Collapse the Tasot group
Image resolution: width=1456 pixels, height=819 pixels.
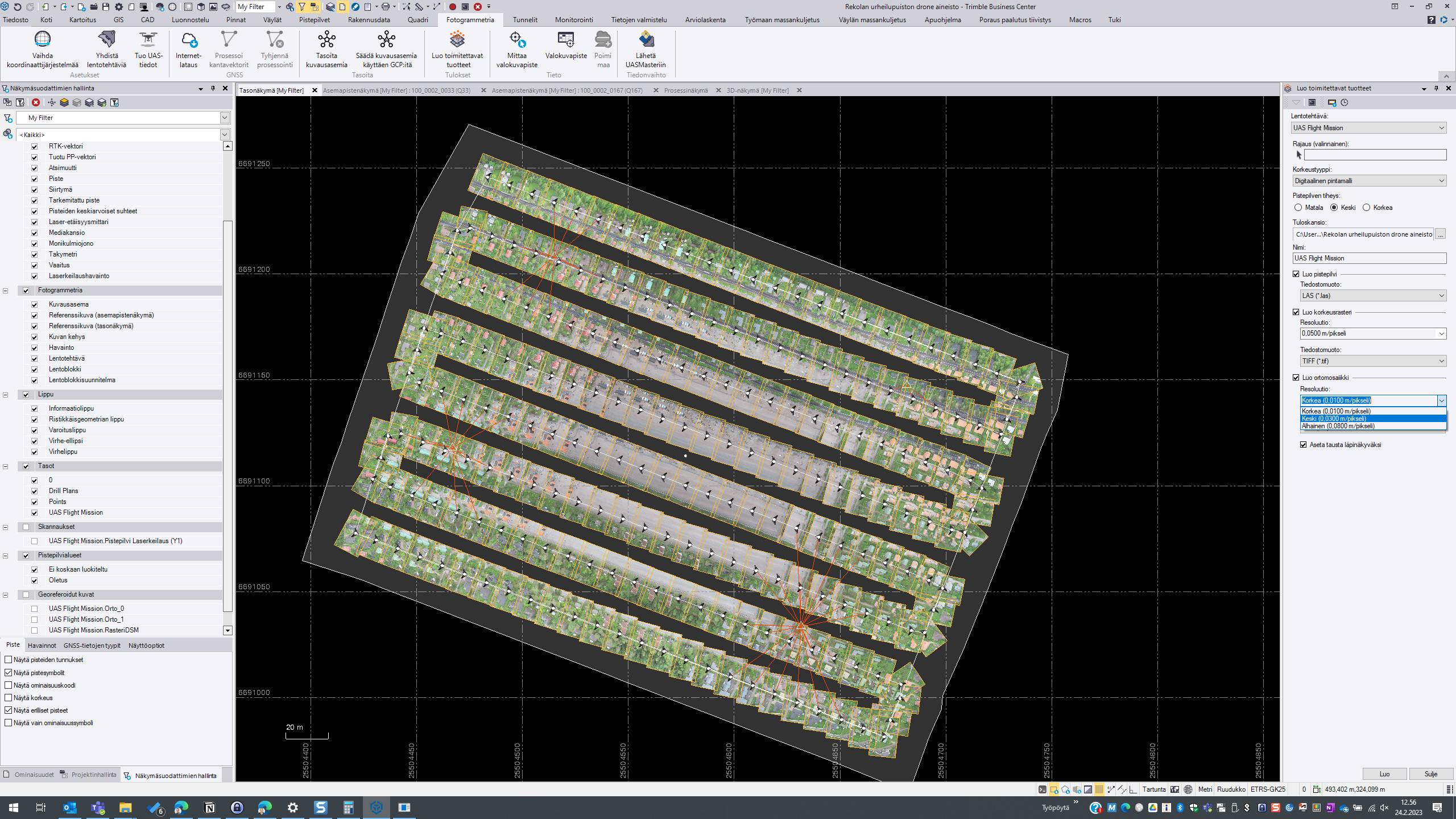coord(6,466)
